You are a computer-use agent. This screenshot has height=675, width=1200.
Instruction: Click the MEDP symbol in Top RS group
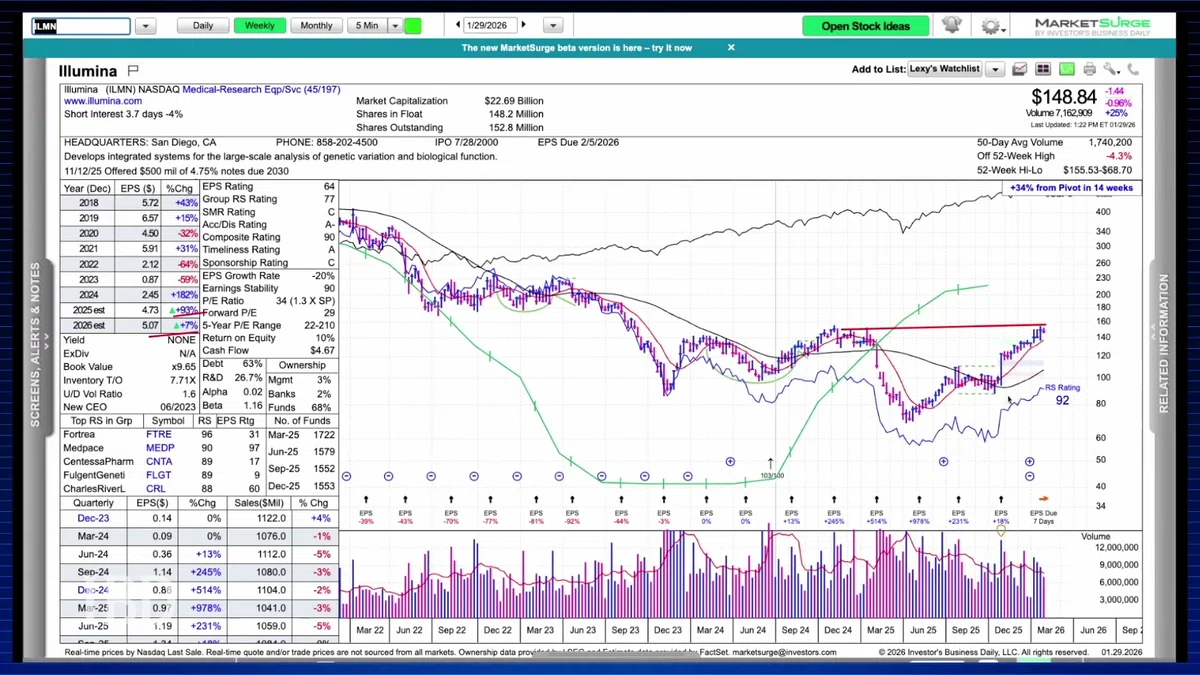point(159,448)
